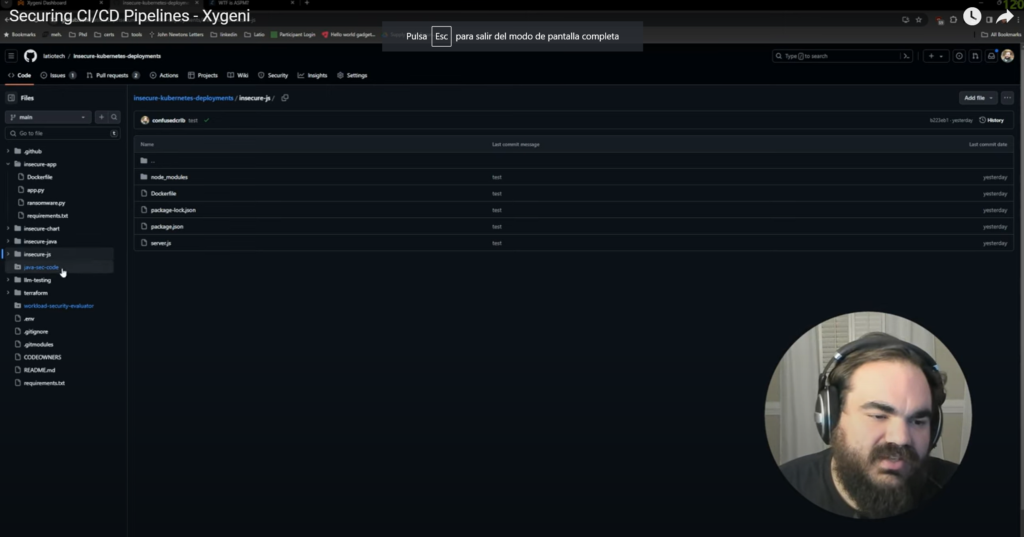Search files using the magnifier icon
This screenshot has width=1024, height=537.
click(114, 117)
